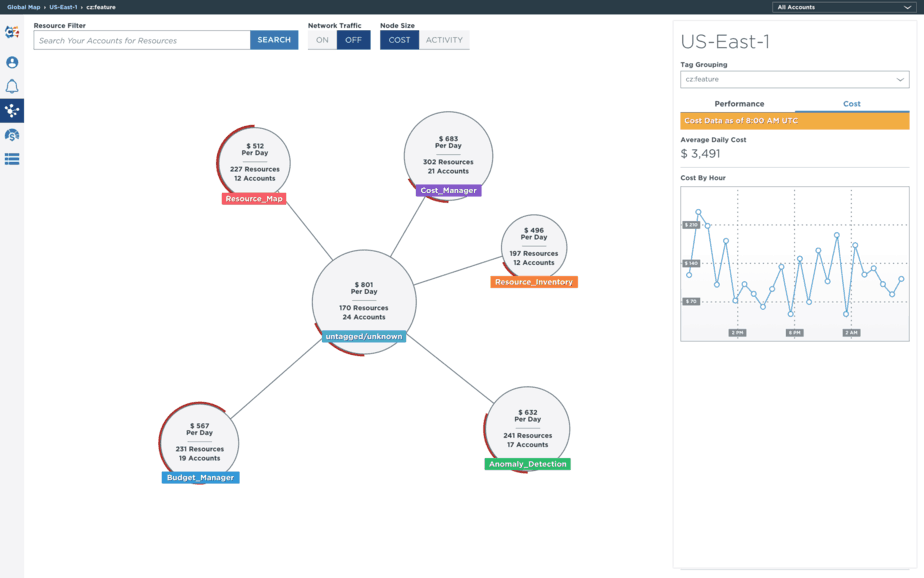Switch to the Cost tab

click(x=851, y=104)
